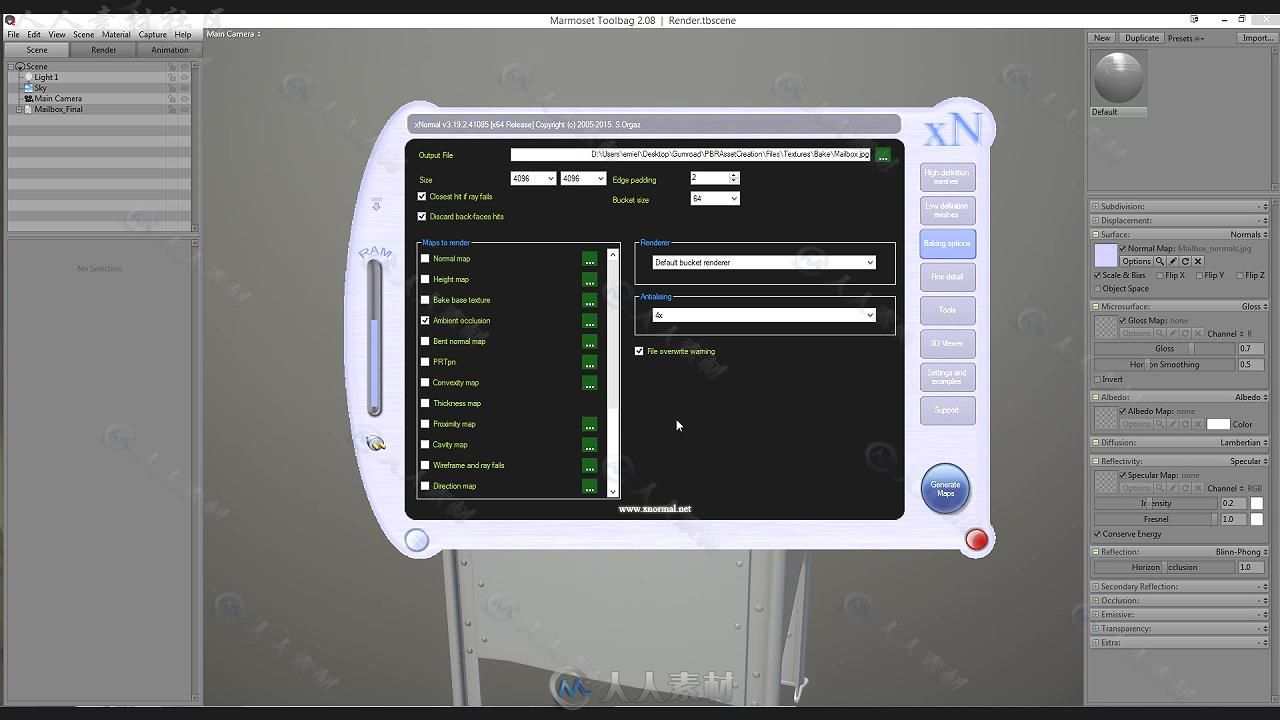This screenshot has width=1280, height=720.
Task: Click the Main Camera icon in scene tree
Action: pyautogui.click(x=28, y=99)
